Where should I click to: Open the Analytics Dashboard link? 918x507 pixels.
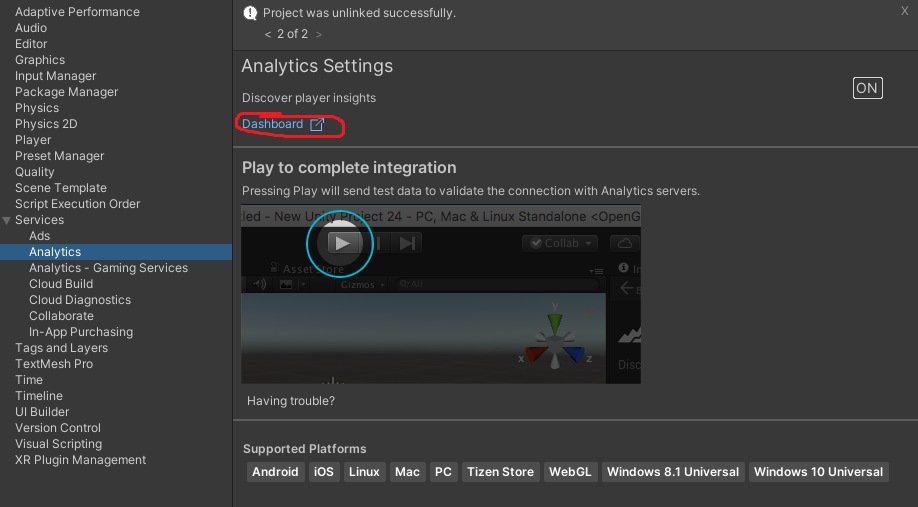[272, 124]
